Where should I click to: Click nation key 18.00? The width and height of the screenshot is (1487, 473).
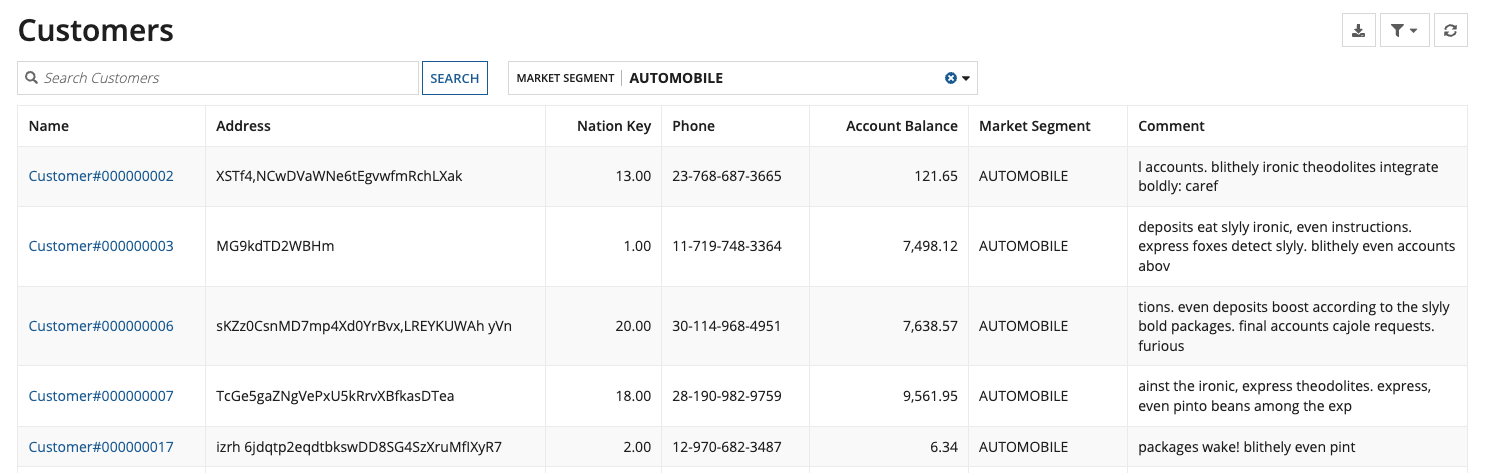(633, 396)
